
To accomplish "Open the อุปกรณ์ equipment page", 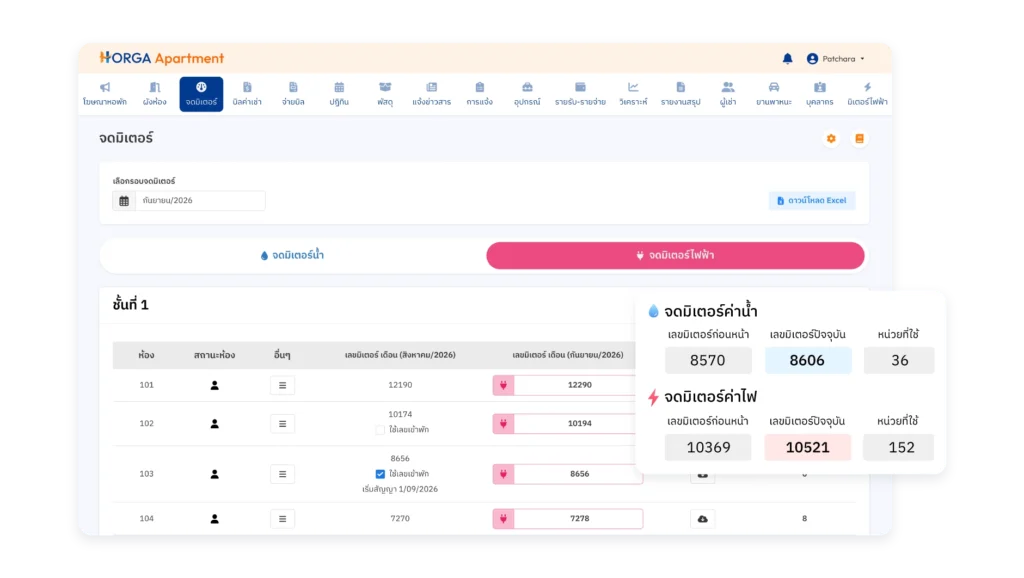I will (x=527, y=94).
